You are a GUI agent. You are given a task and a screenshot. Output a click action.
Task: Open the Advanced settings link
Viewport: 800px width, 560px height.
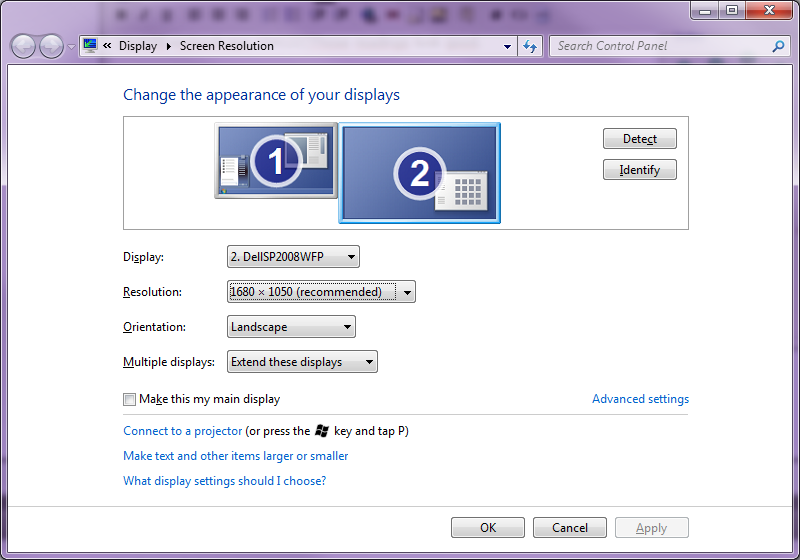[640, 399]
